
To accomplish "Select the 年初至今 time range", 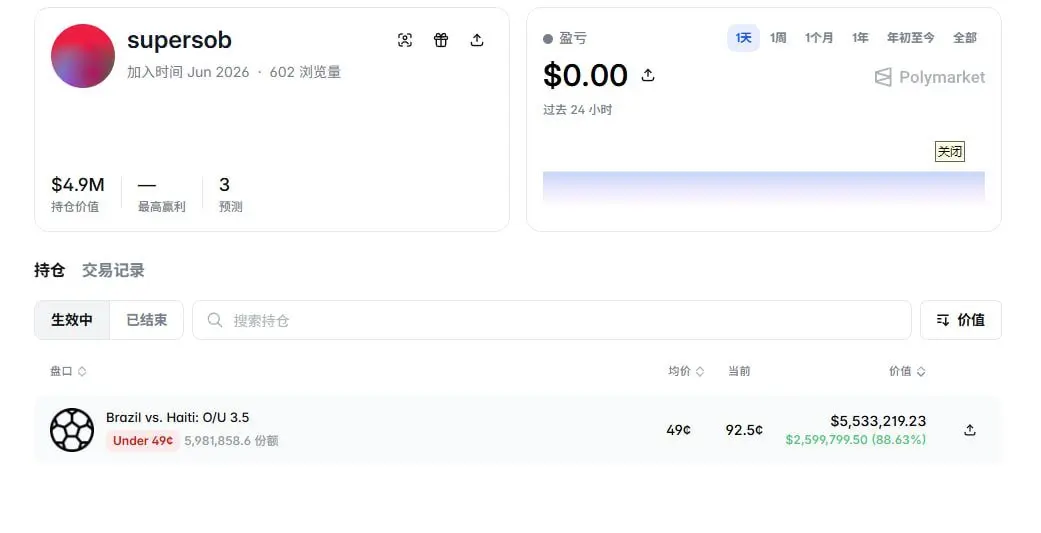I will click(x=911, y=38).
